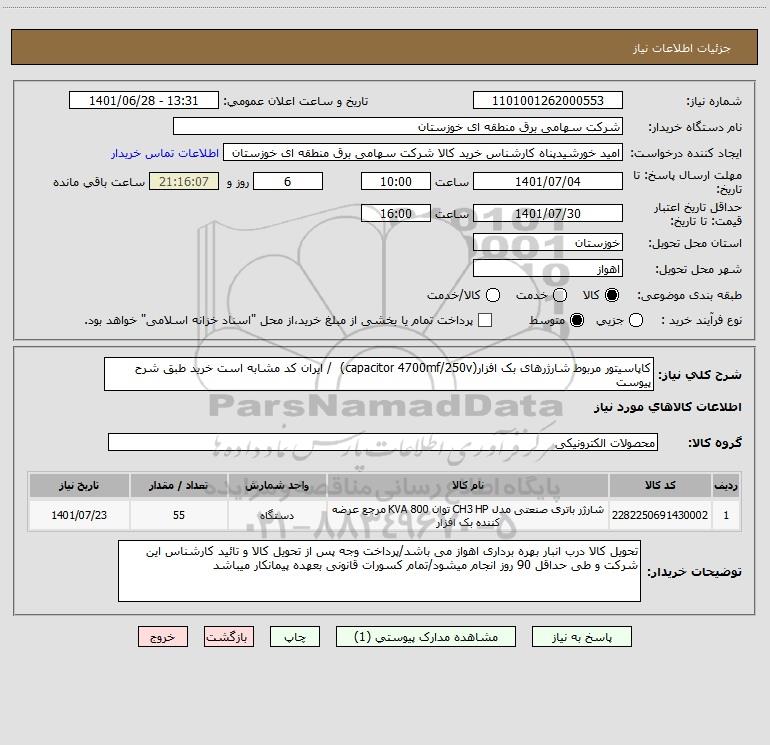Click the چاپ print button
The width and height of the screenshot is (770, 745).
click(x=295, y=637)
